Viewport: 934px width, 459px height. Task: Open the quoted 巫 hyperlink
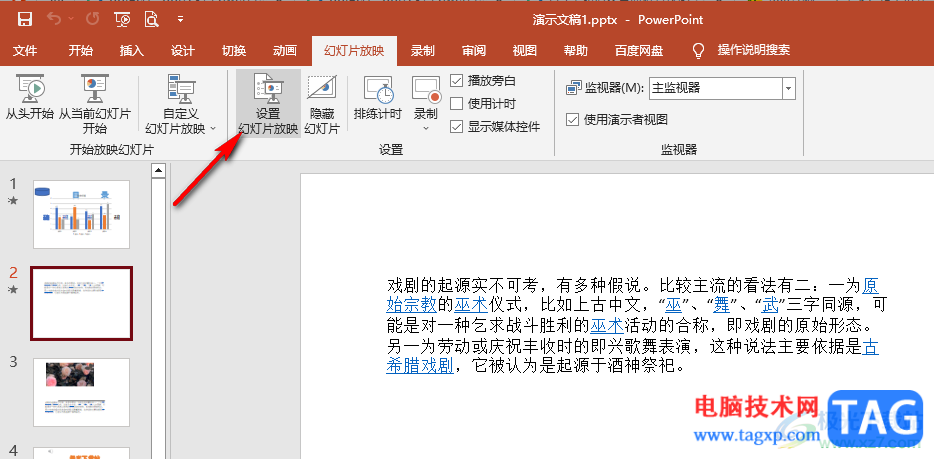[x=673, y=305]
